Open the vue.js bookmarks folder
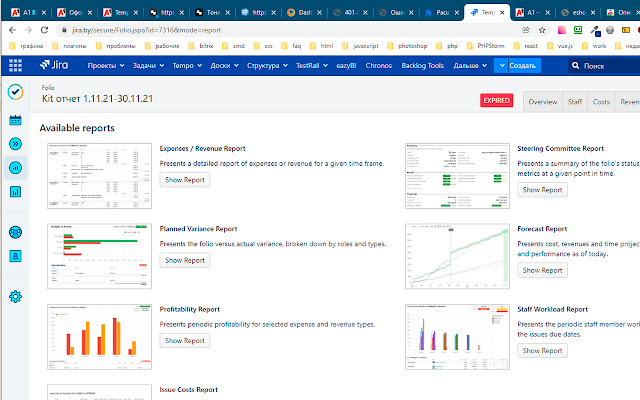 (560, 46)
